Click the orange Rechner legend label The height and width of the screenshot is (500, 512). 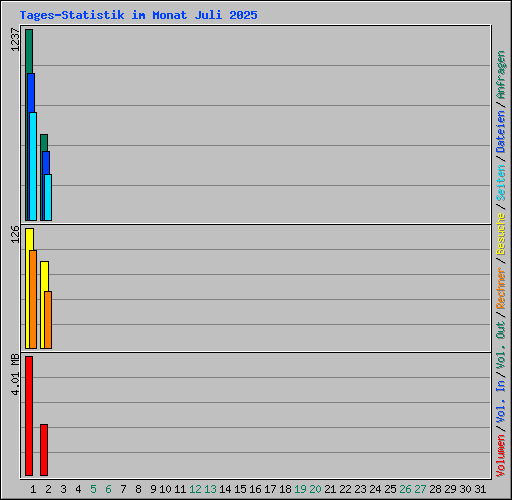click(501, 288)
